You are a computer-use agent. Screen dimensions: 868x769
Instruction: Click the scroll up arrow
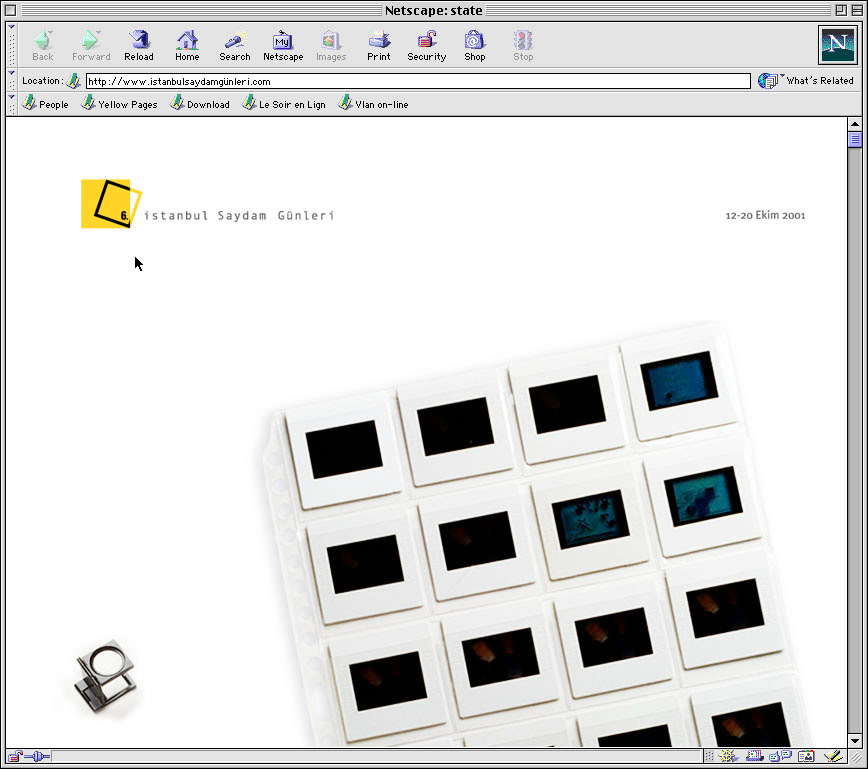pos(855,124)
